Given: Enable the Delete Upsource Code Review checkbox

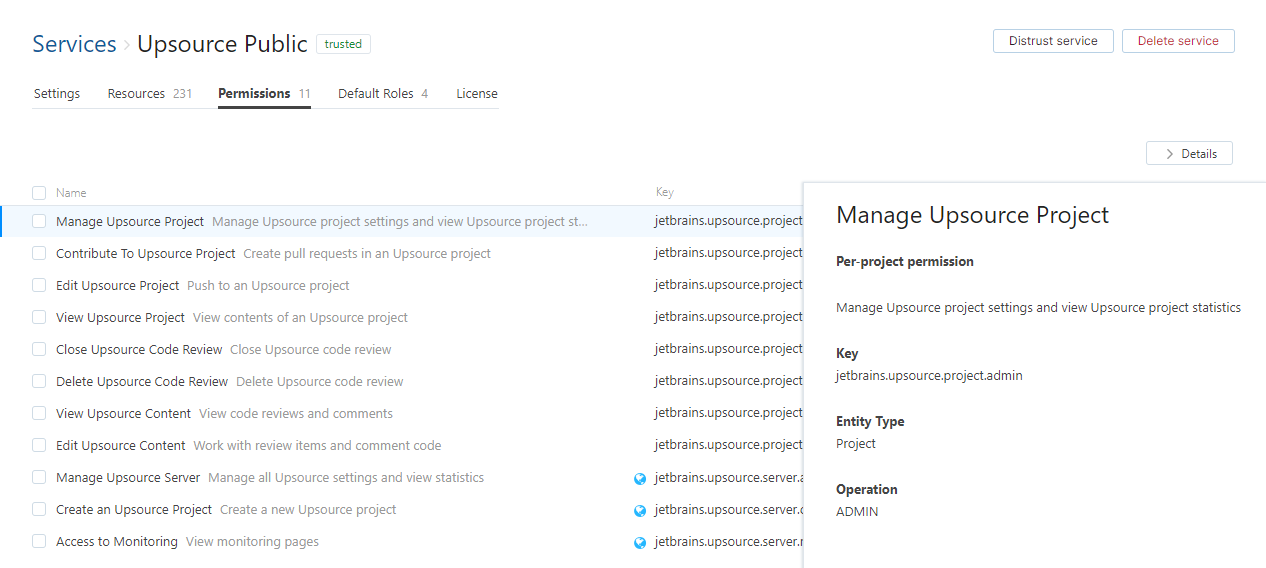Looking at the screenshot, I should click(39, 382).
